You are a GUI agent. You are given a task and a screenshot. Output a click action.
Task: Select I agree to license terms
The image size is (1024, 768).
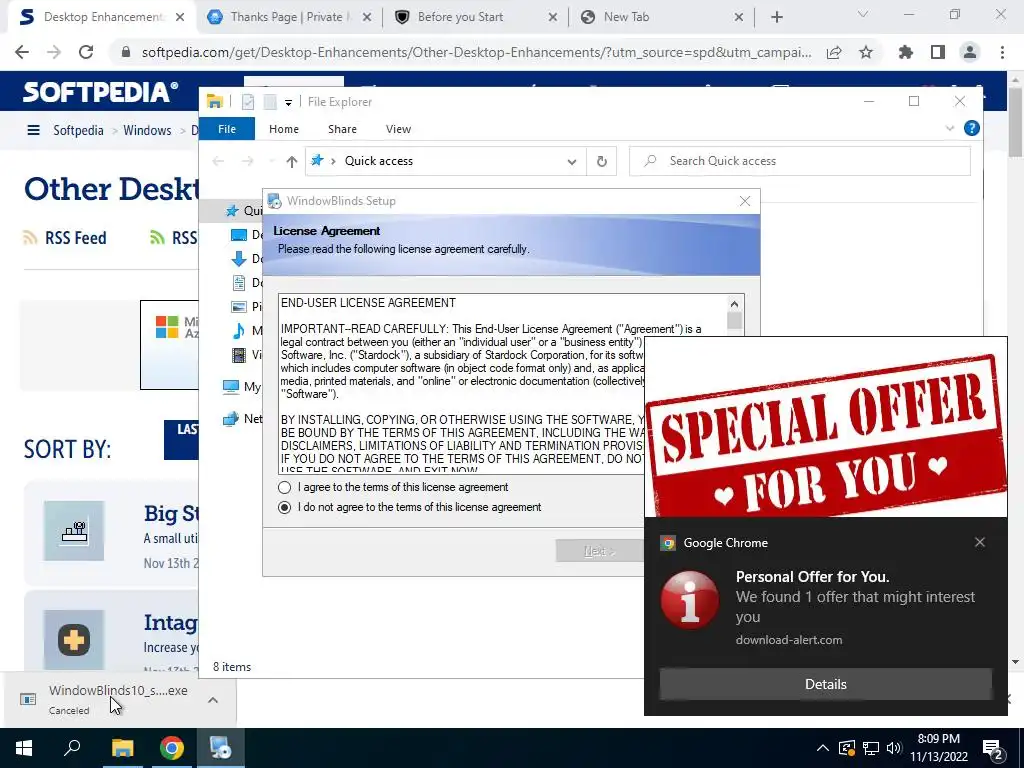click(284, 487)
